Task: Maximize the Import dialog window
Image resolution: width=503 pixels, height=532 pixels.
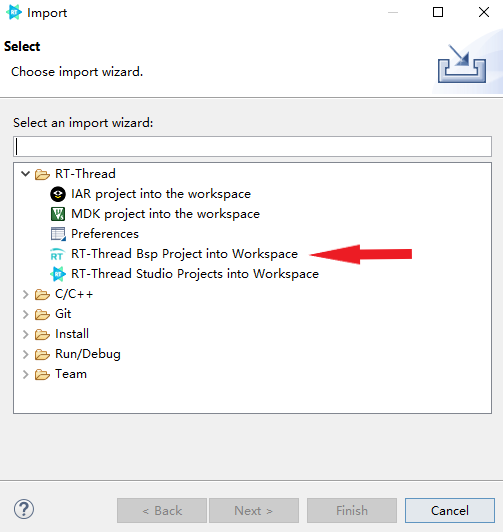Action: (x=438, y=13)
